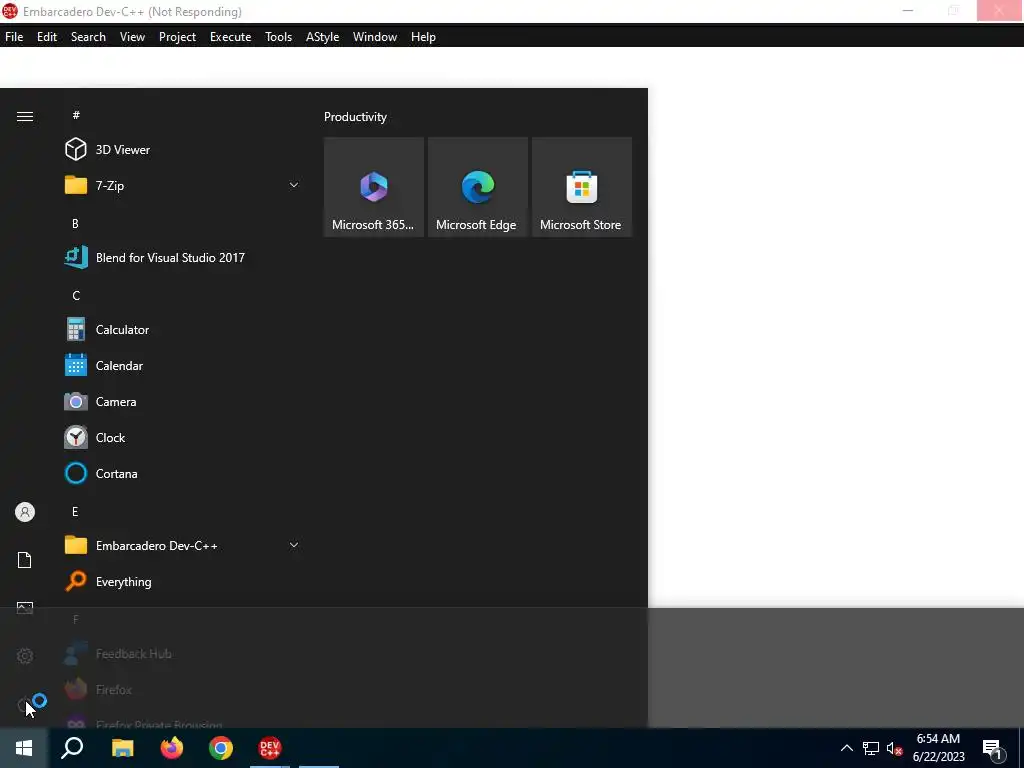
Task: Open Documents from the Start sidebar
Action: pos(25,560)
